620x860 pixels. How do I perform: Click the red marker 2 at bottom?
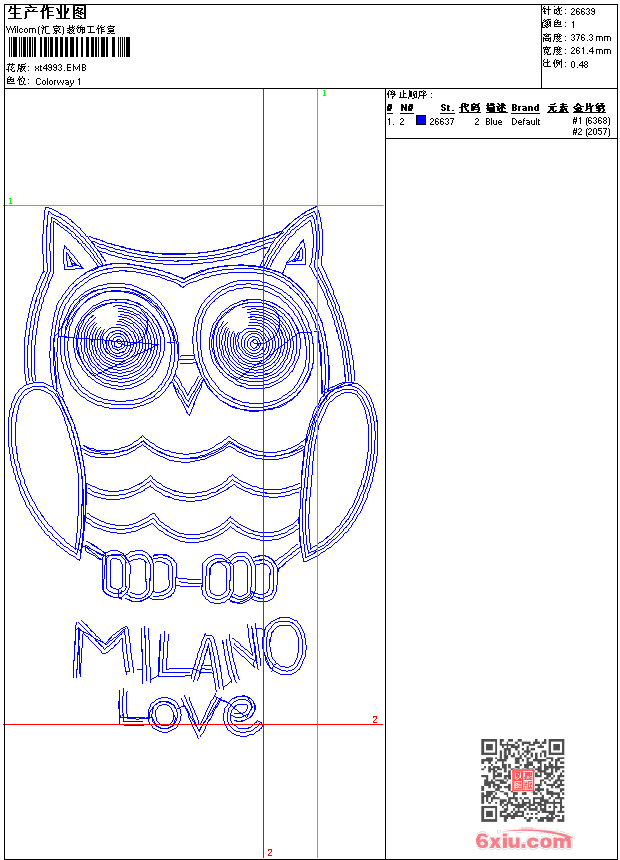(270, 852)
